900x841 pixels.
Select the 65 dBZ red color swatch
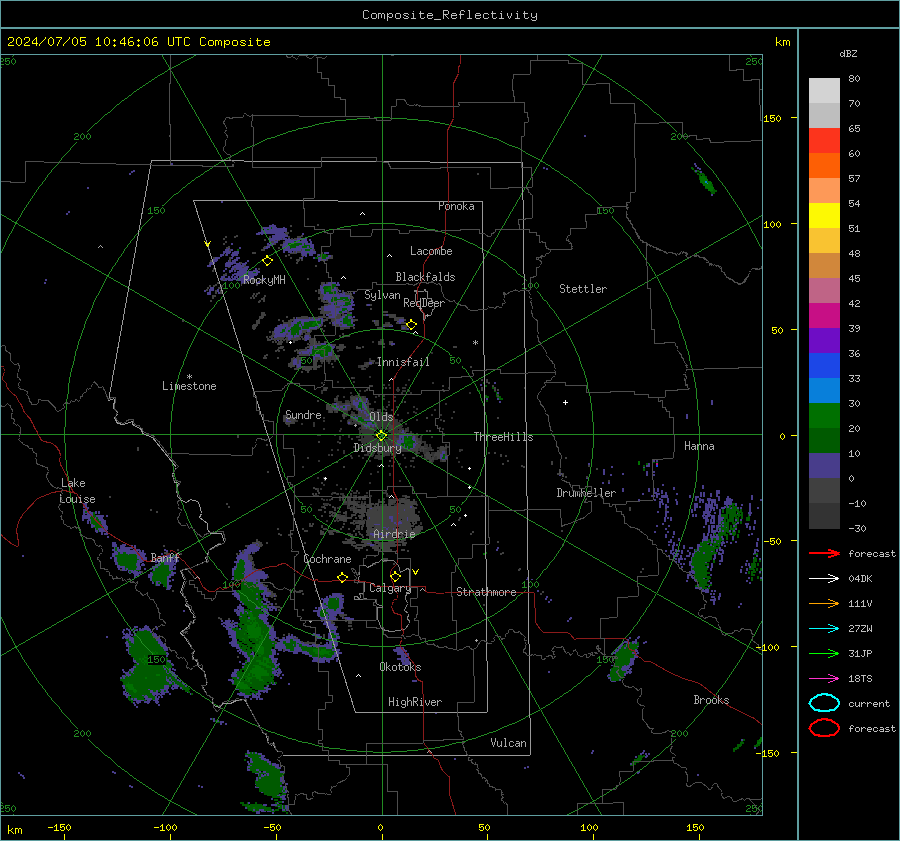pyautogui.click(x=824, y=140)
